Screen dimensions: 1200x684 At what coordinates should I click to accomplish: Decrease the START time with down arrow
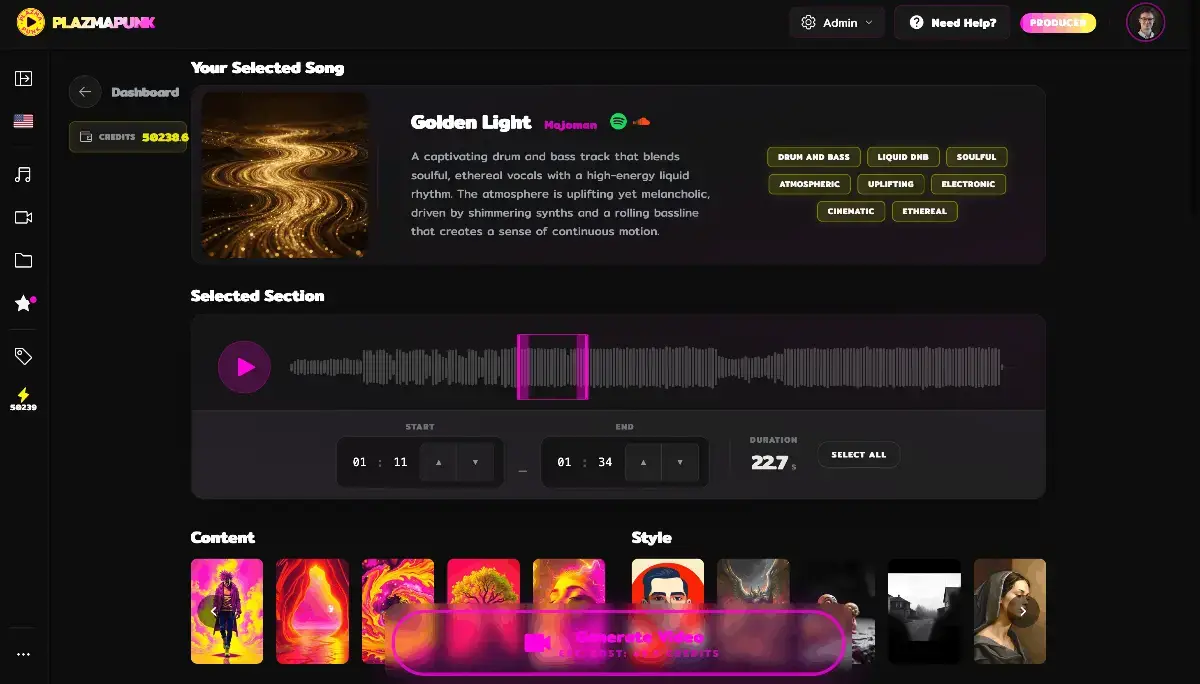point(475,462)
